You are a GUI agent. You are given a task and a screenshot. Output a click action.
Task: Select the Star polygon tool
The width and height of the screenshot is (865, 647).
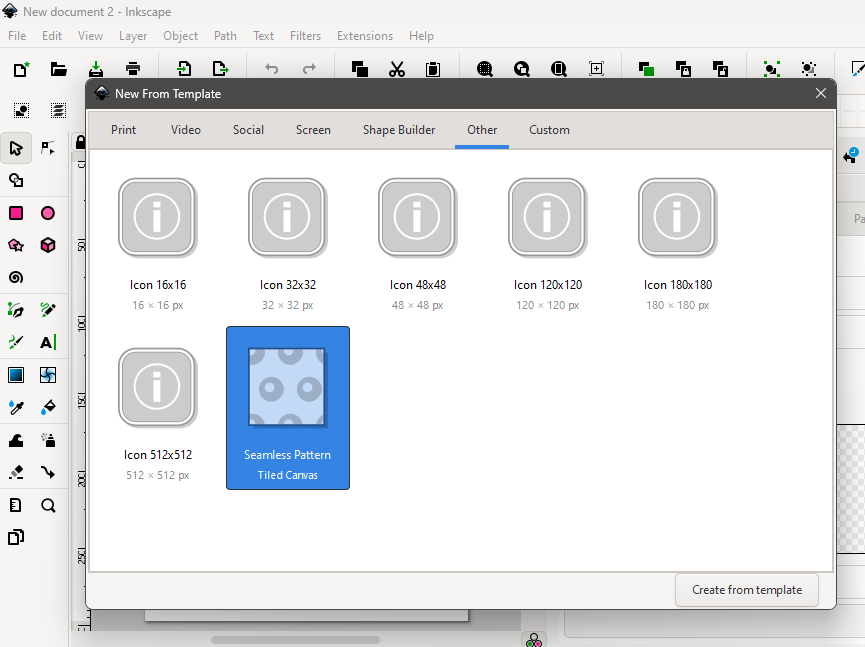16,245
